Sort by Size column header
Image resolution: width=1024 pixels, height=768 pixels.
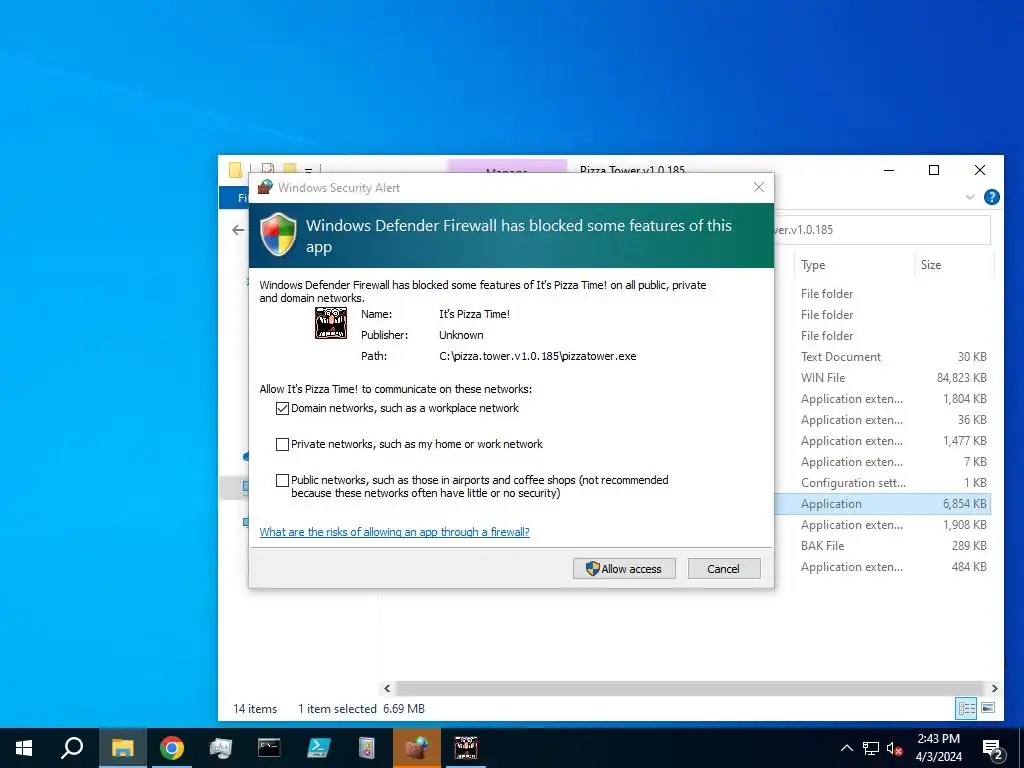pos(931,265)
